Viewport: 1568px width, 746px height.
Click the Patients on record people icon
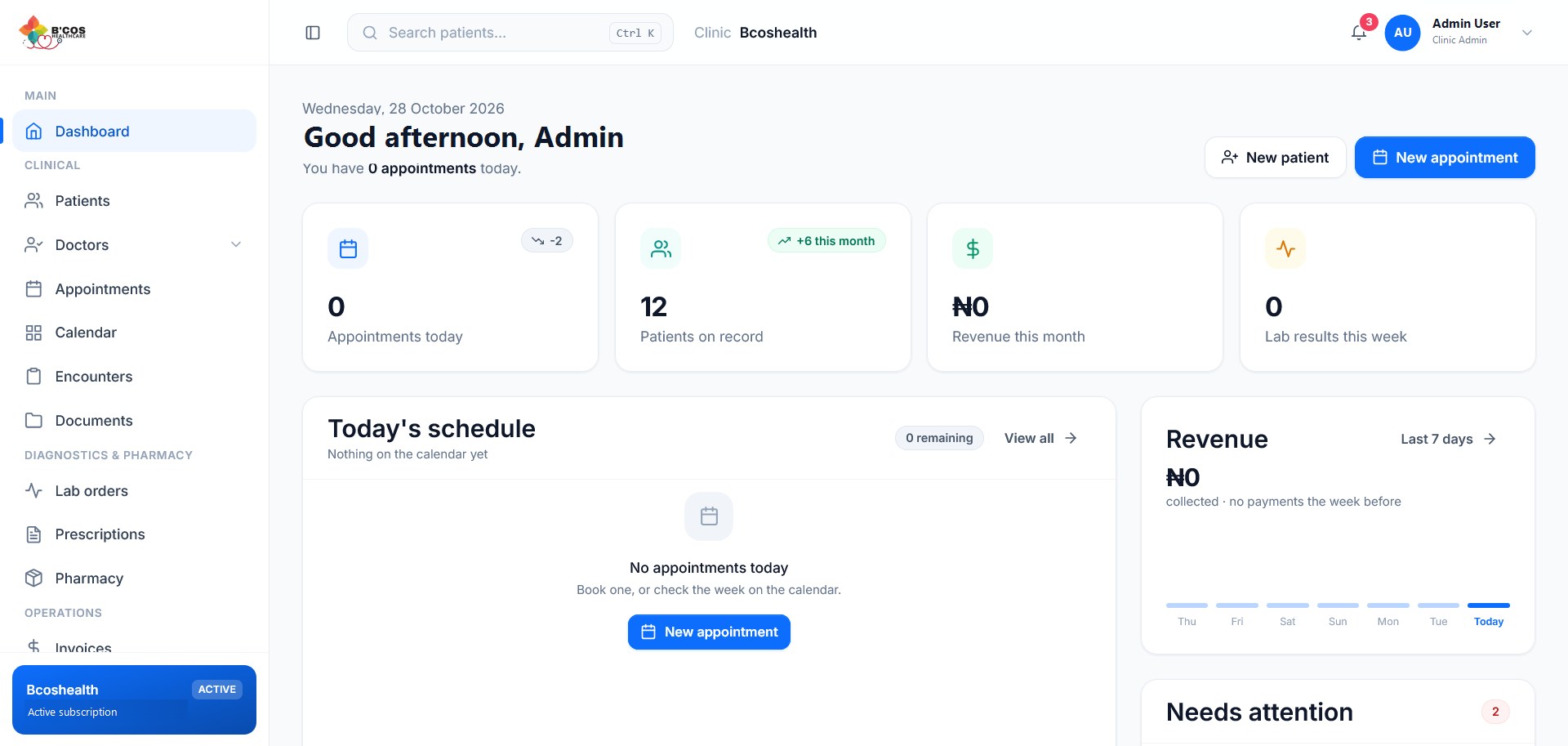[661, 248]
